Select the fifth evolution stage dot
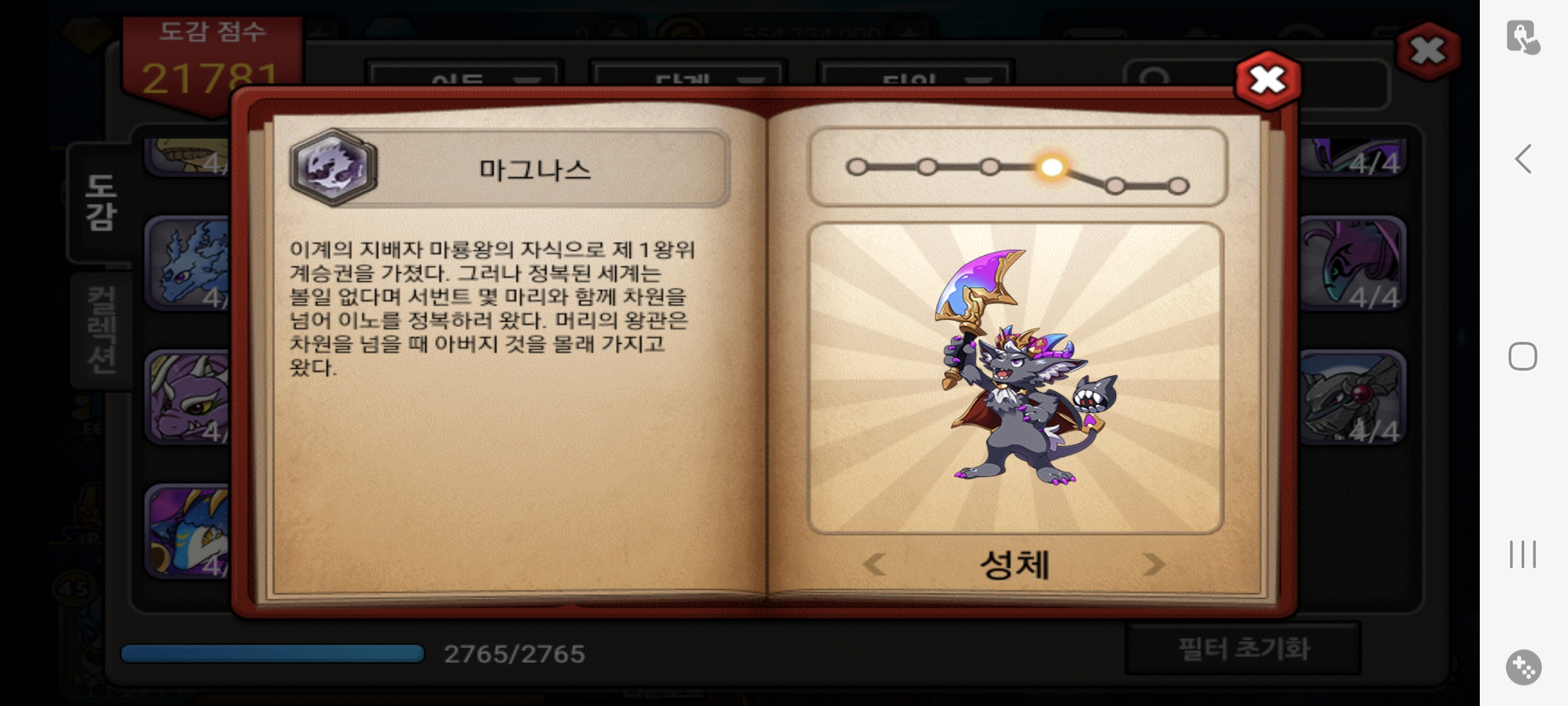 pyautogui.click(x=1115, y=186)
